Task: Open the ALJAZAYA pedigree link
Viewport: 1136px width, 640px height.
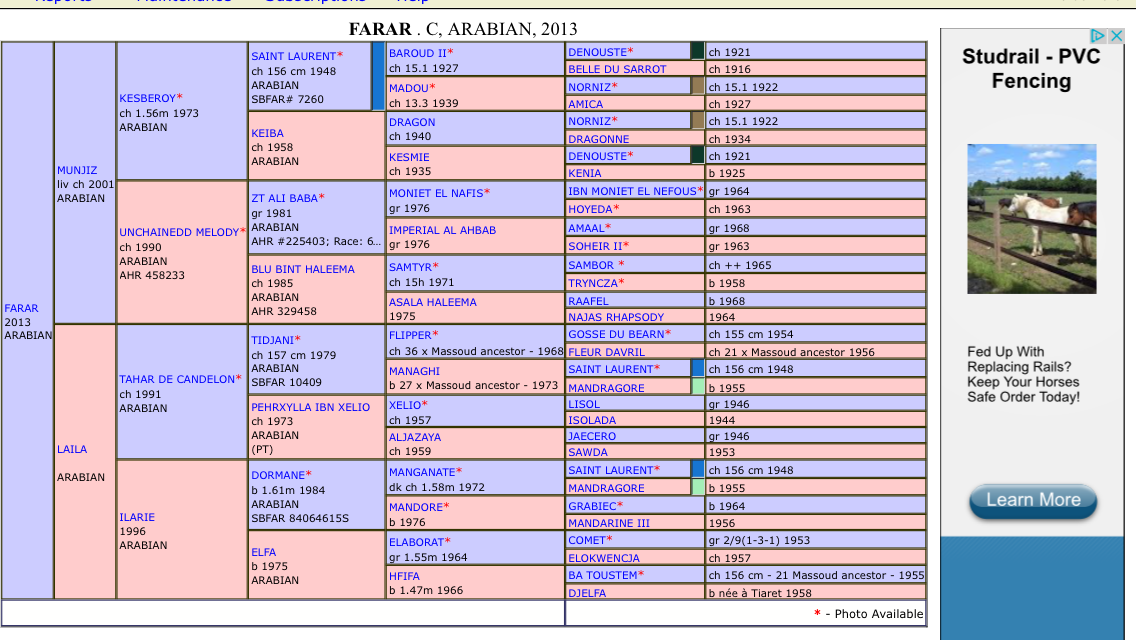Action: pos(415,437)
